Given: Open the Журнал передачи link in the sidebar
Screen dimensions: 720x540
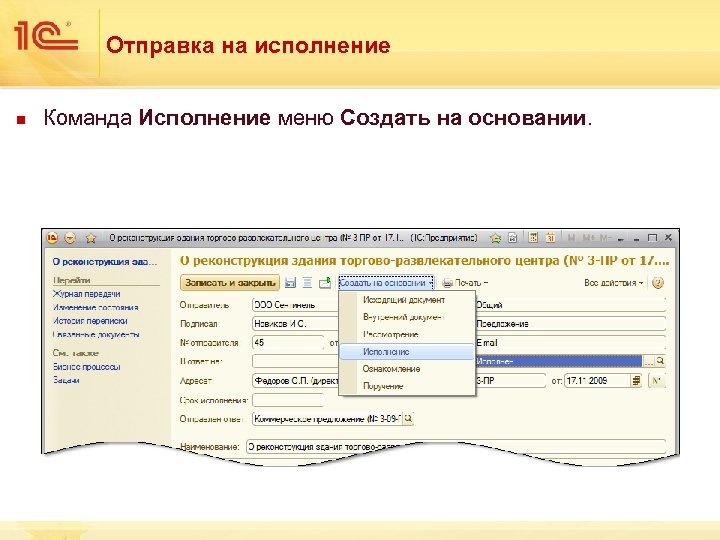Looking at the screenshot, I should [x=86, y=294].
